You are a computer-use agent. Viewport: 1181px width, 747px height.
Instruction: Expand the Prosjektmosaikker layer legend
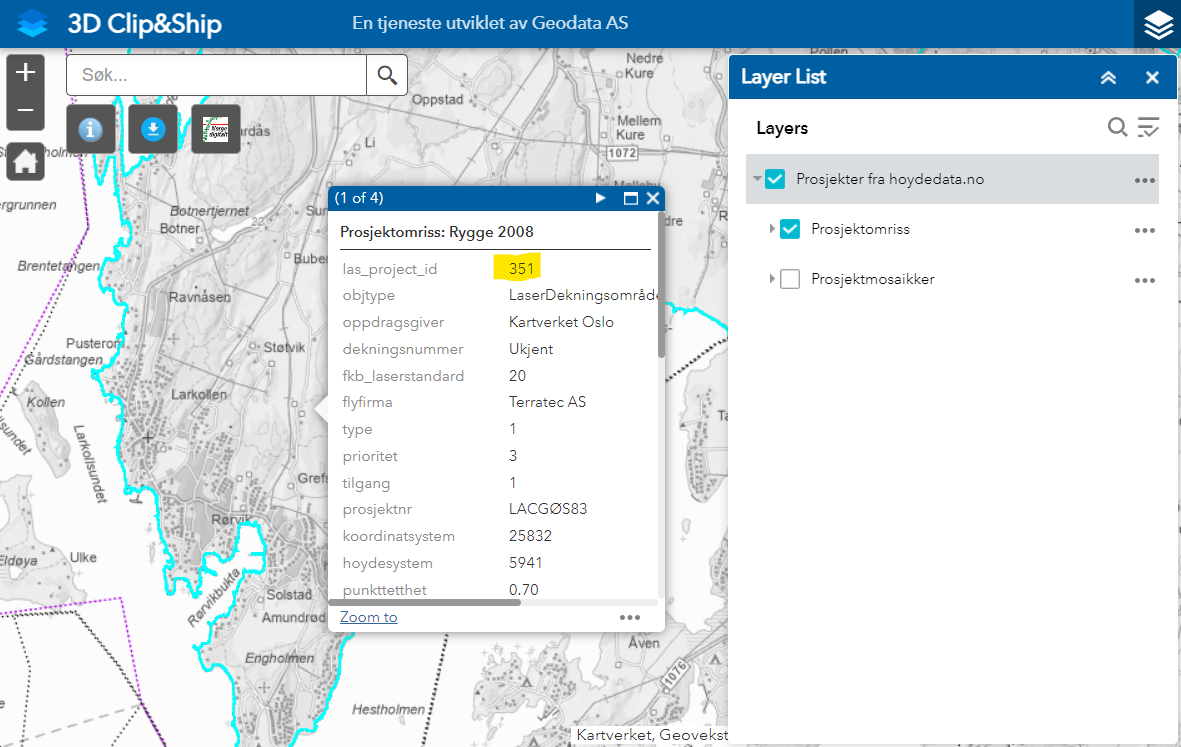tap(772, 279)
